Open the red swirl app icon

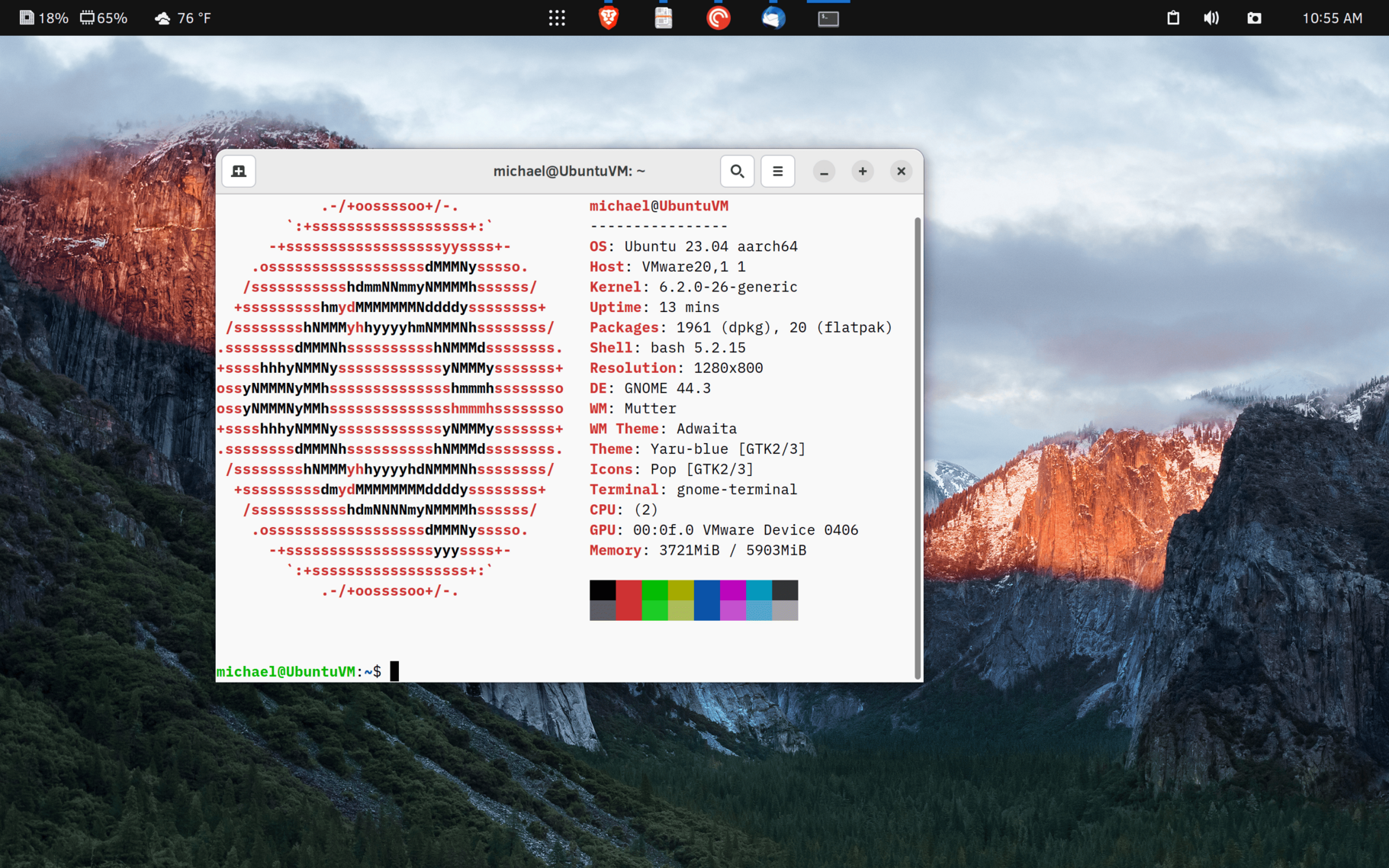point(718,18)
